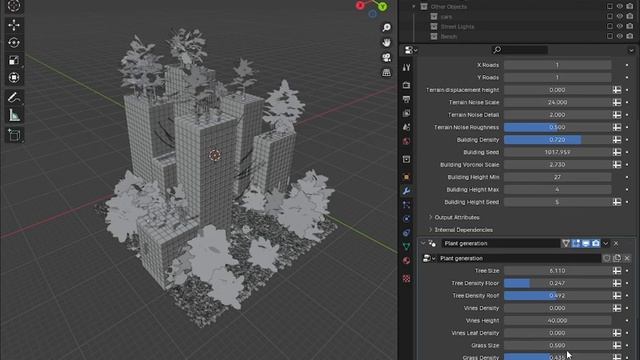Viewport: 640px width, 360px height.
Task: Open the Texture properties checker tab
Action: coord(406,278)
